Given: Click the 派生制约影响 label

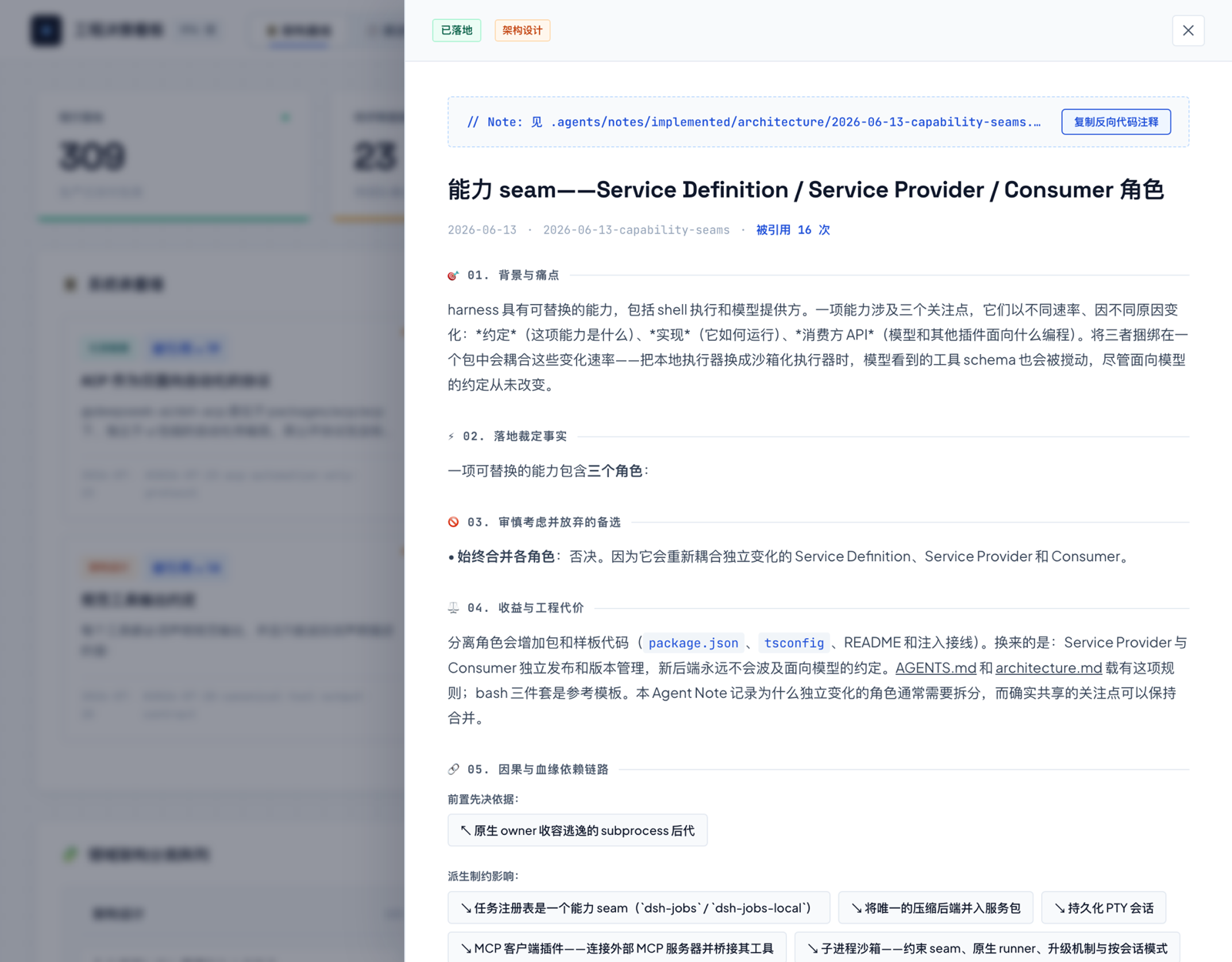Looking at the screenshot, I should tap(484, 876).
